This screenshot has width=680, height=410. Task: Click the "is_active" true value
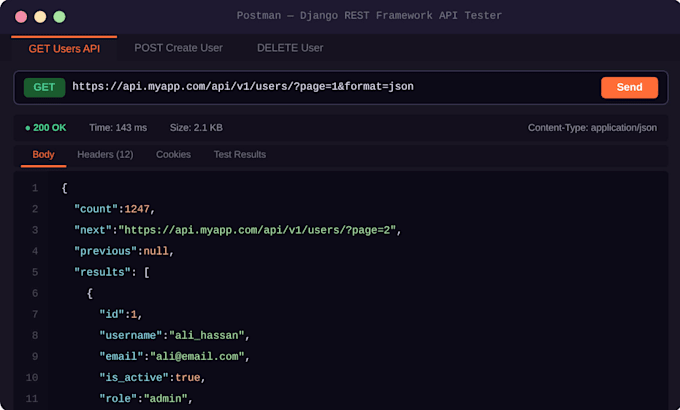[187, 377]
